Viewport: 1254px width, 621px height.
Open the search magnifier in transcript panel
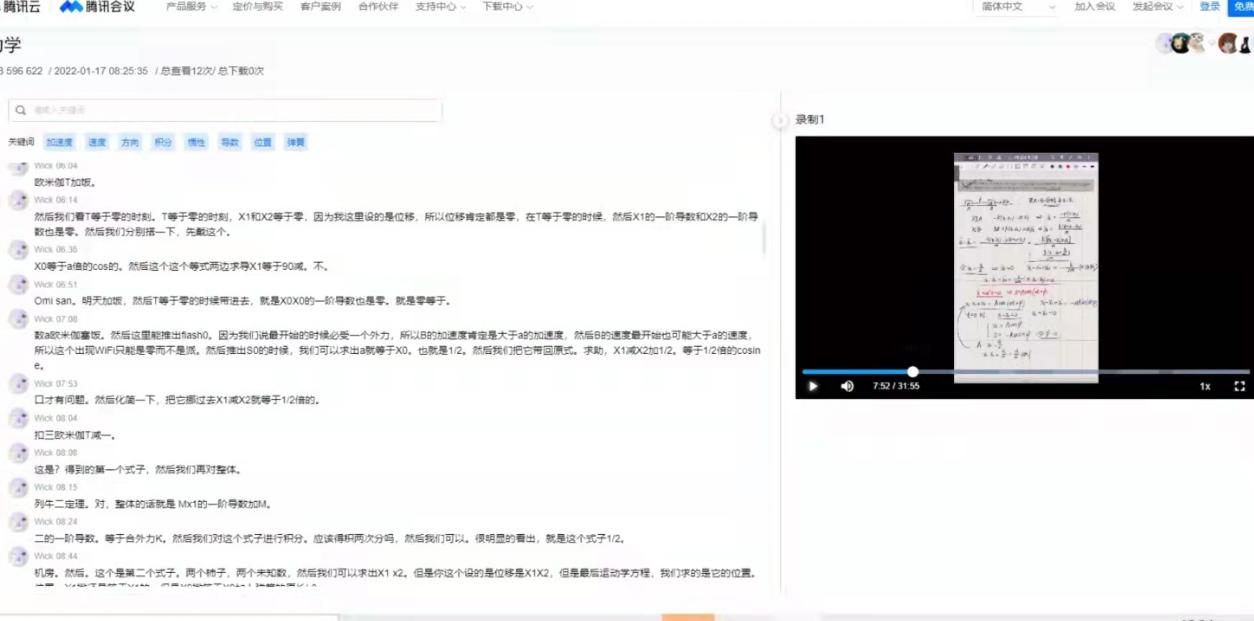[22, 109]
